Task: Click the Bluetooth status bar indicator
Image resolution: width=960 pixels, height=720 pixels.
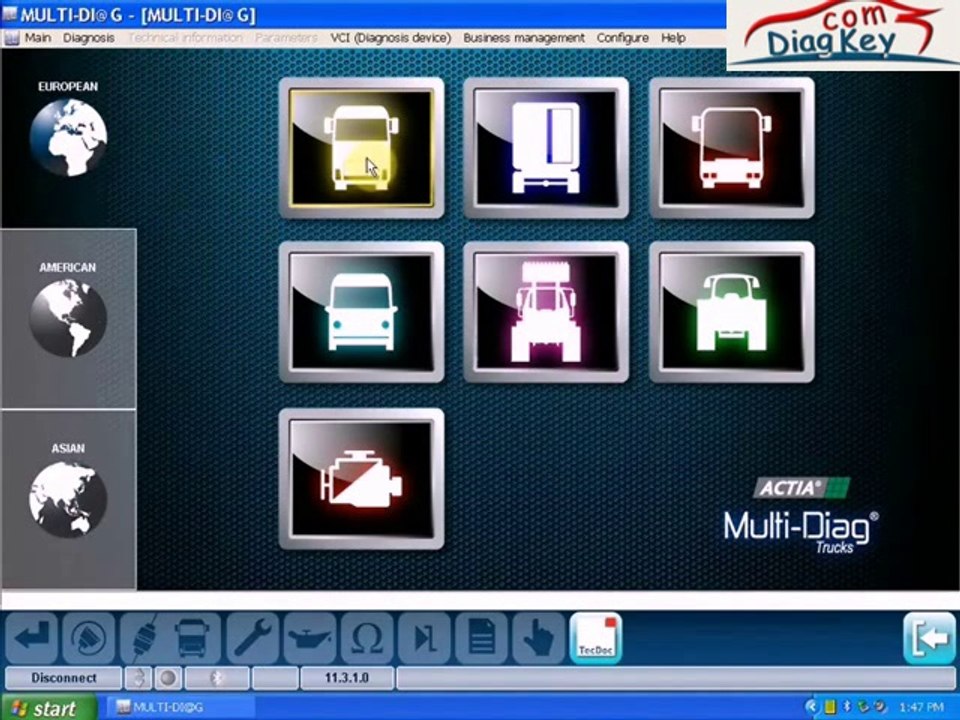Action: [x=217, y=678]
